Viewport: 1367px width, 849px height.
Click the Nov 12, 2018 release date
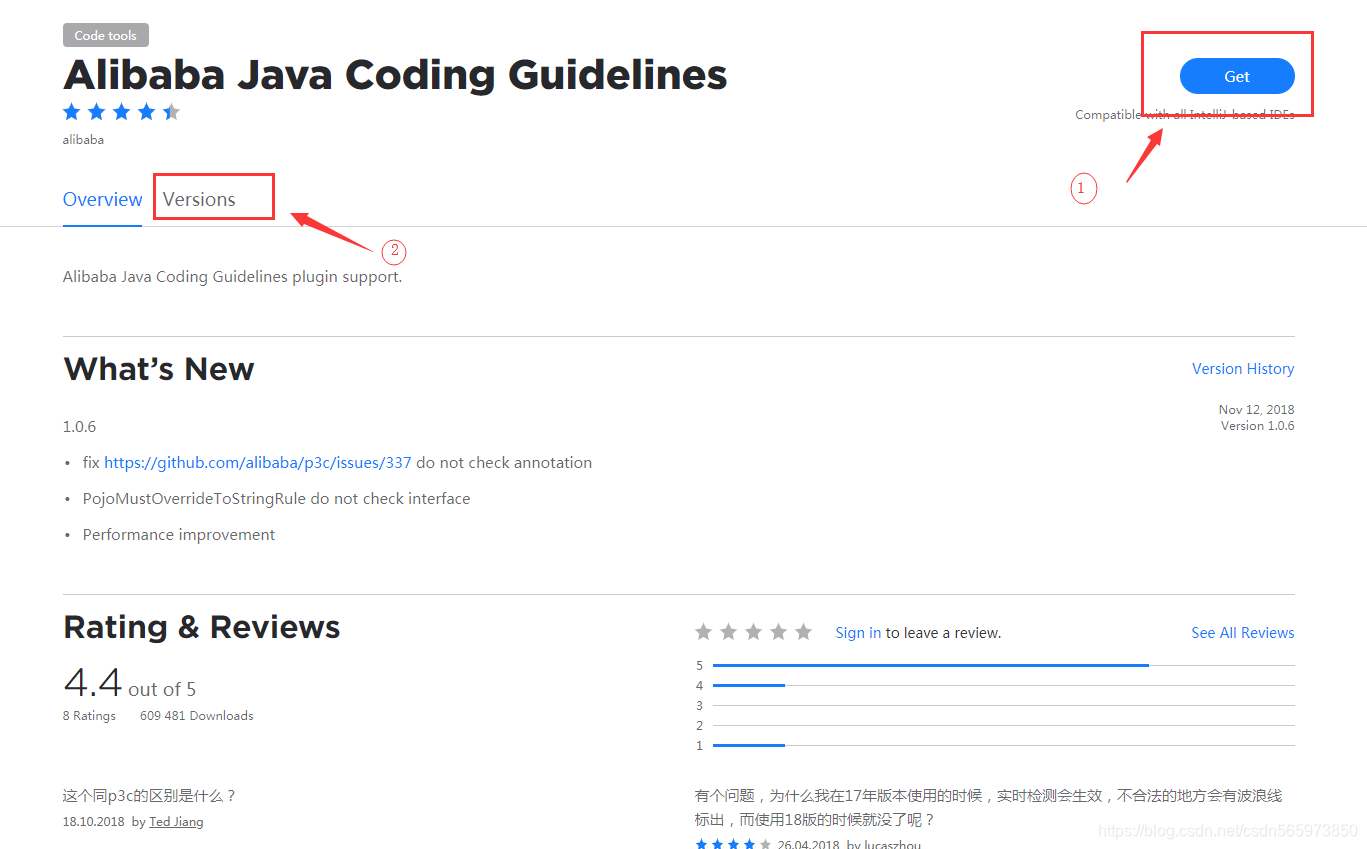1256,410
